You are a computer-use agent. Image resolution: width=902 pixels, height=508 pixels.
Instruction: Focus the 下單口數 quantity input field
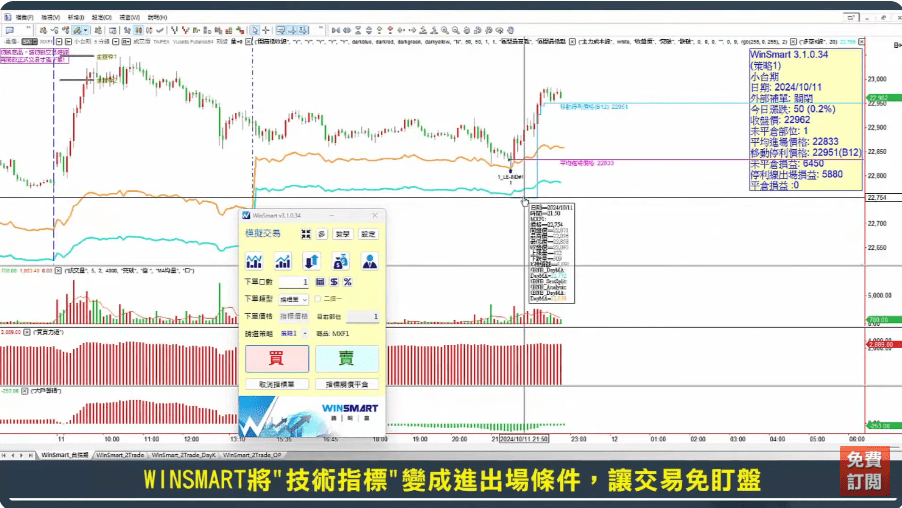click(293, 282)
